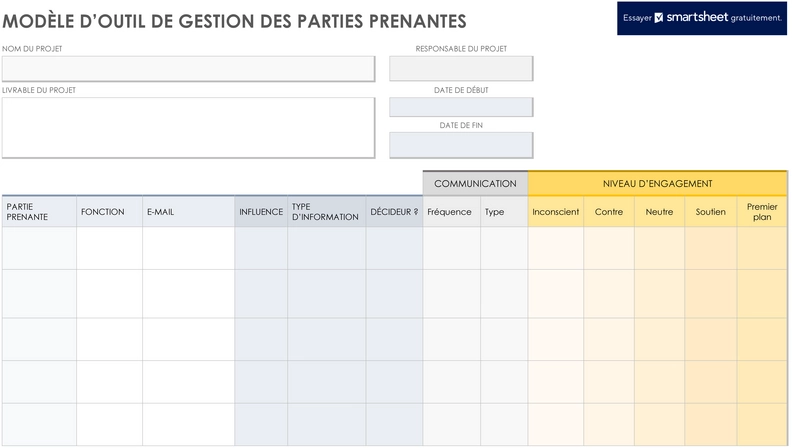Click the Responsable du projet field
The image size is (792, 448).
tap(461, 68)
